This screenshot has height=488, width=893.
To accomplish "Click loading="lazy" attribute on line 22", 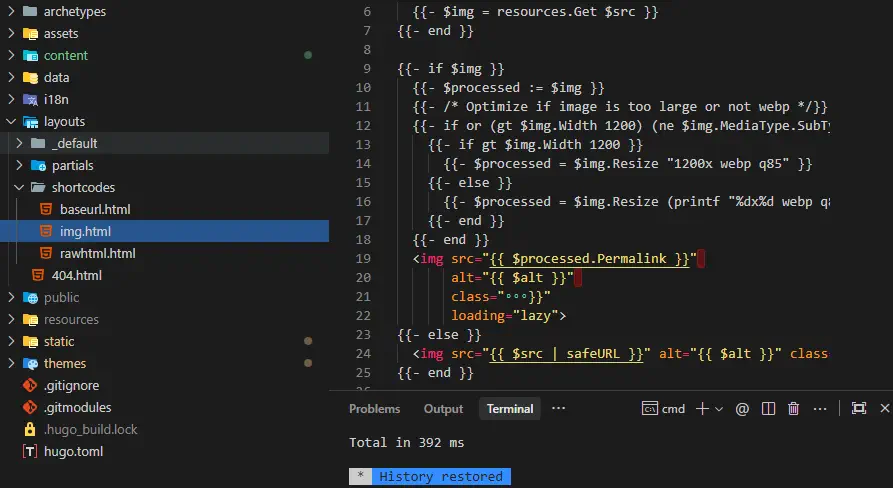I will [x=505, y=315].
